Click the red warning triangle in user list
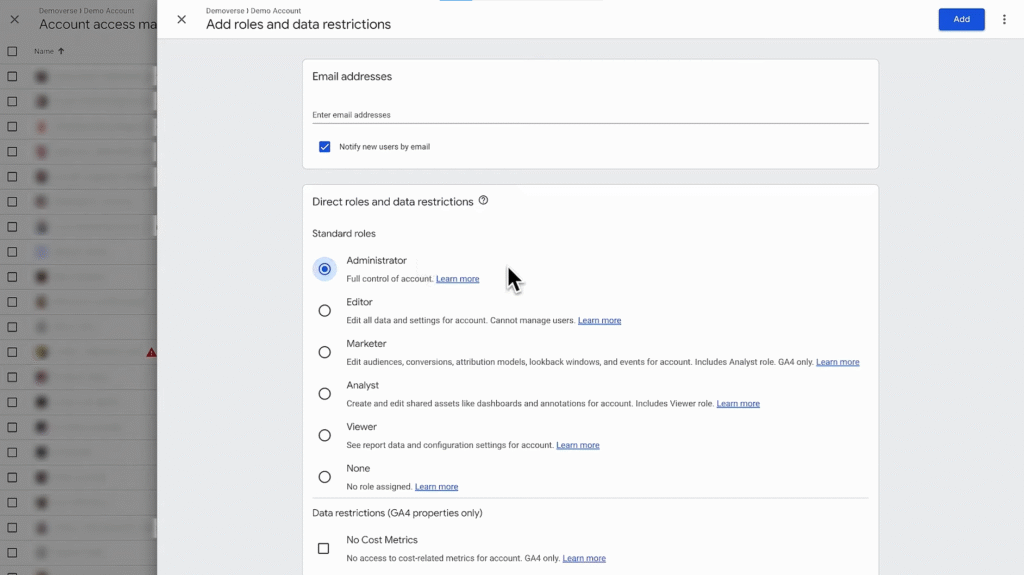This screenshot has width=1024, height=575. tap(151, 352)
